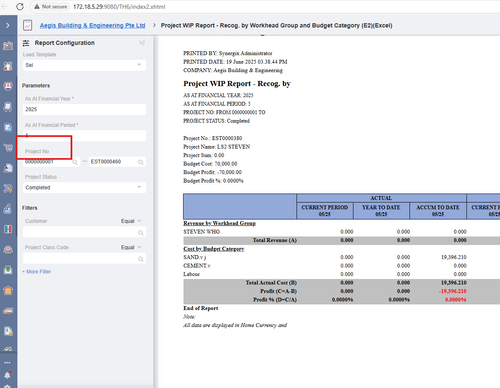This screenshot has height=388, width=500.
Task: Open the bar-chart dashboard icon in sidebar
Action: tap(8, 46)
